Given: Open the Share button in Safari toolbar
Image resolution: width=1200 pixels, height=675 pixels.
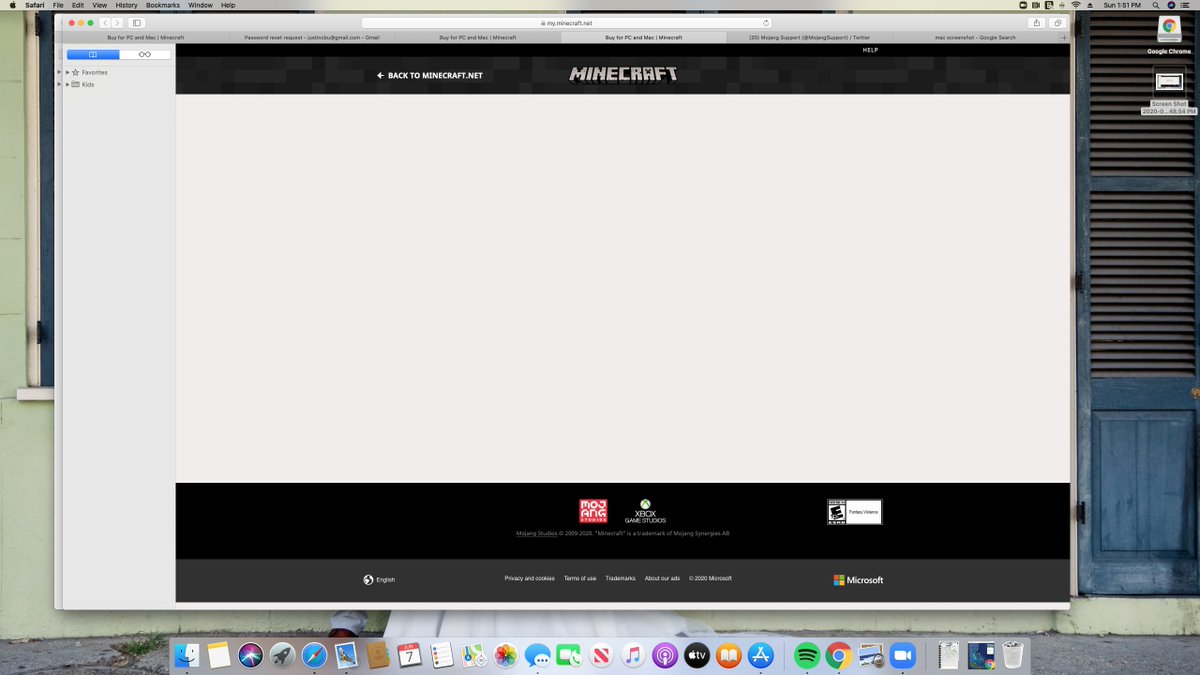Looking at the screenshot, I should click(1036, 22).
